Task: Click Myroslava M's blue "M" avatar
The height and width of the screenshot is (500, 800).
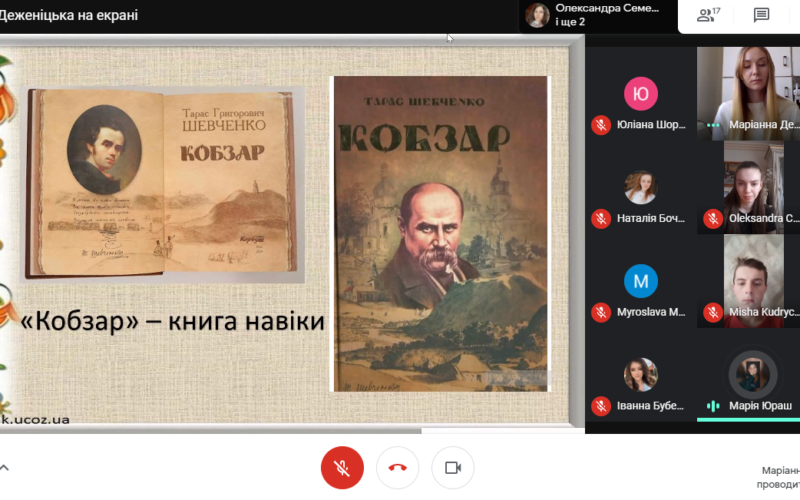Action: tap(640, 281)
